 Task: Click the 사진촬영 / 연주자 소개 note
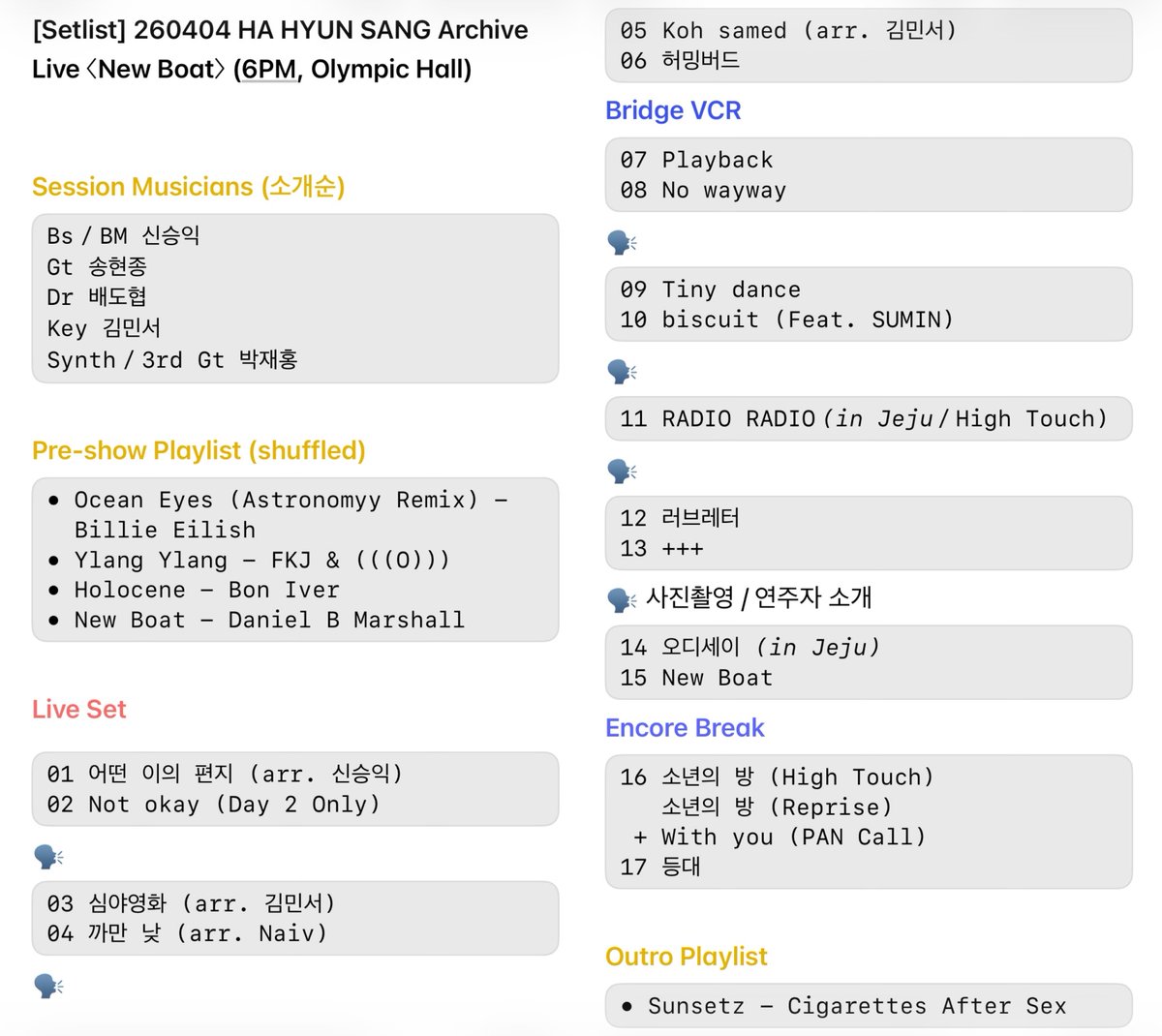pos(759,598)
